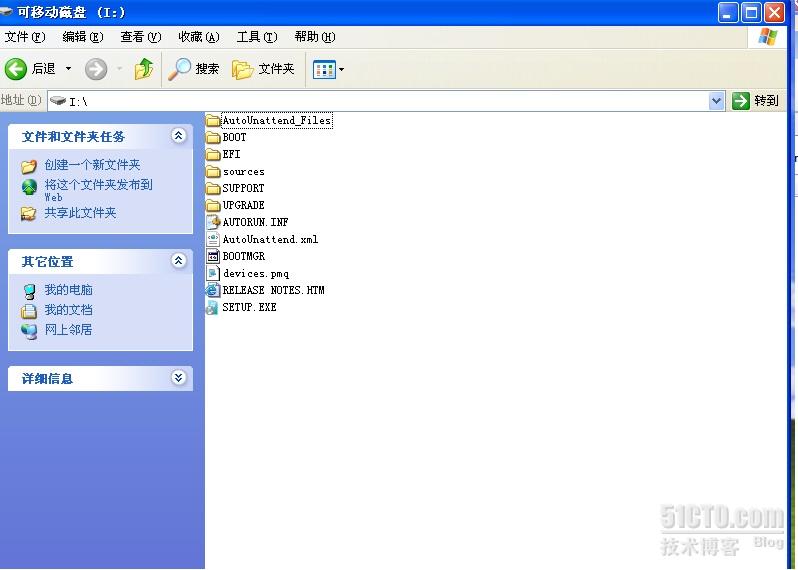Select the file name RELEASE NOTES.HTM

pos(273,290)
